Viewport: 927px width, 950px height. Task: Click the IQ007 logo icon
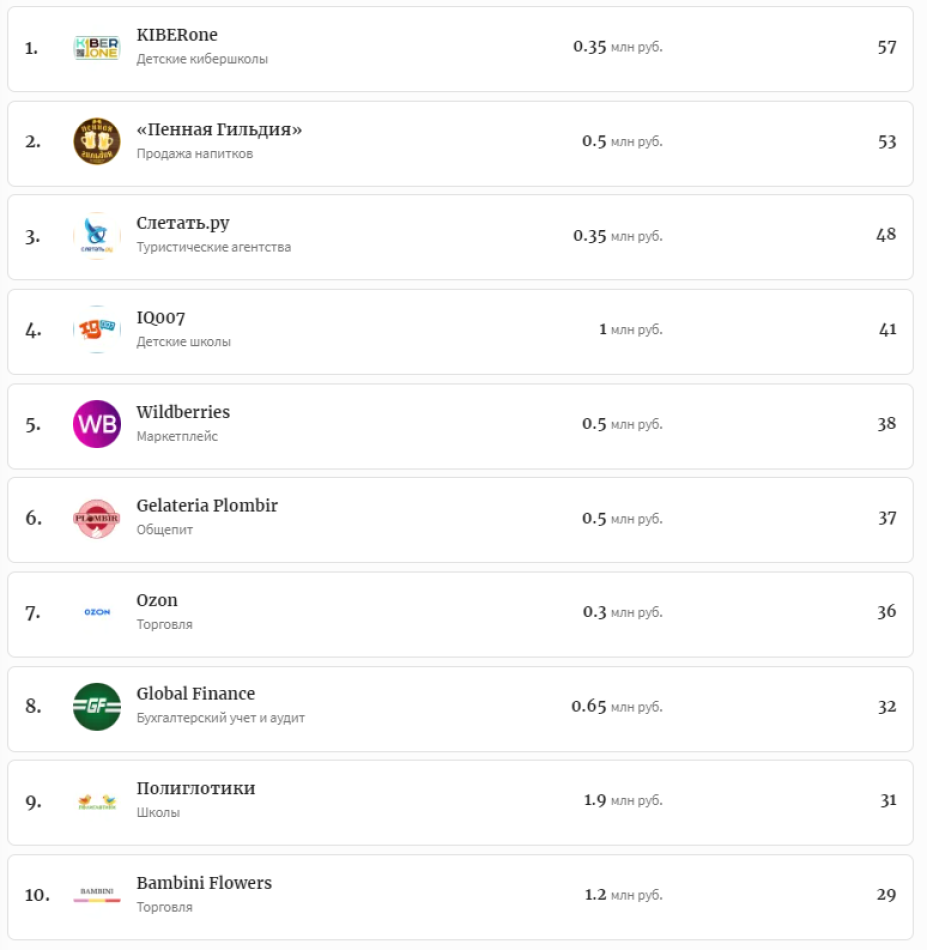click(x=97, y=330)
